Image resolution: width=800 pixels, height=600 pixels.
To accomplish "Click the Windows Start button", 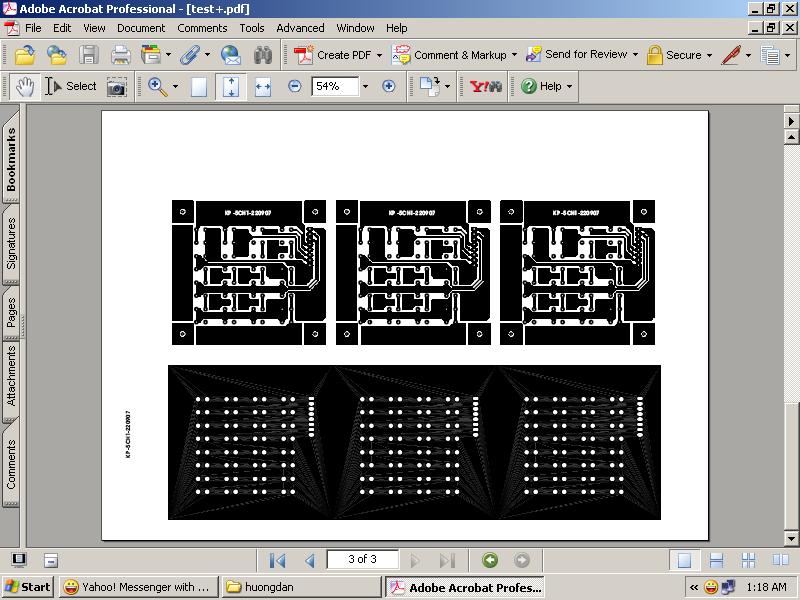I will pyautogui.click(x=27, y=587).
